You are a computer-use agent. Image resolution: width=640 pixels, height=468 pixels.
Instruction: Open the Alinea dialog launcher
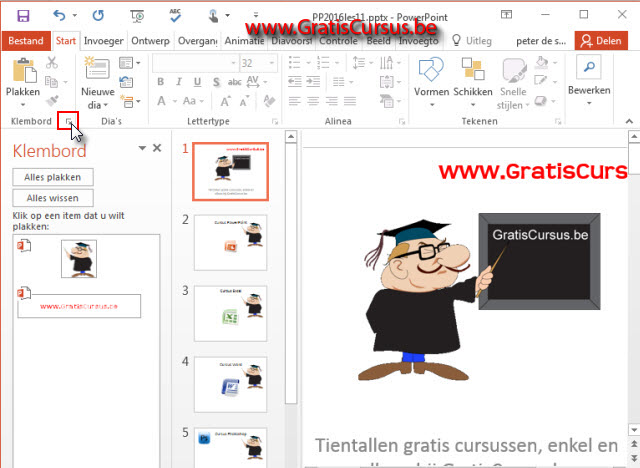[x=402, y=122]
